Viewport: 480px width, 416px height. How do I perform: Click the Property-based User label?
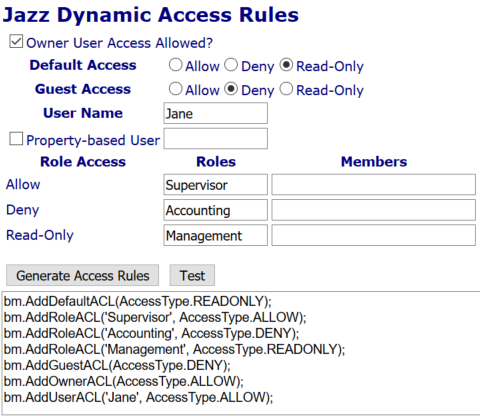coord(93,140)
